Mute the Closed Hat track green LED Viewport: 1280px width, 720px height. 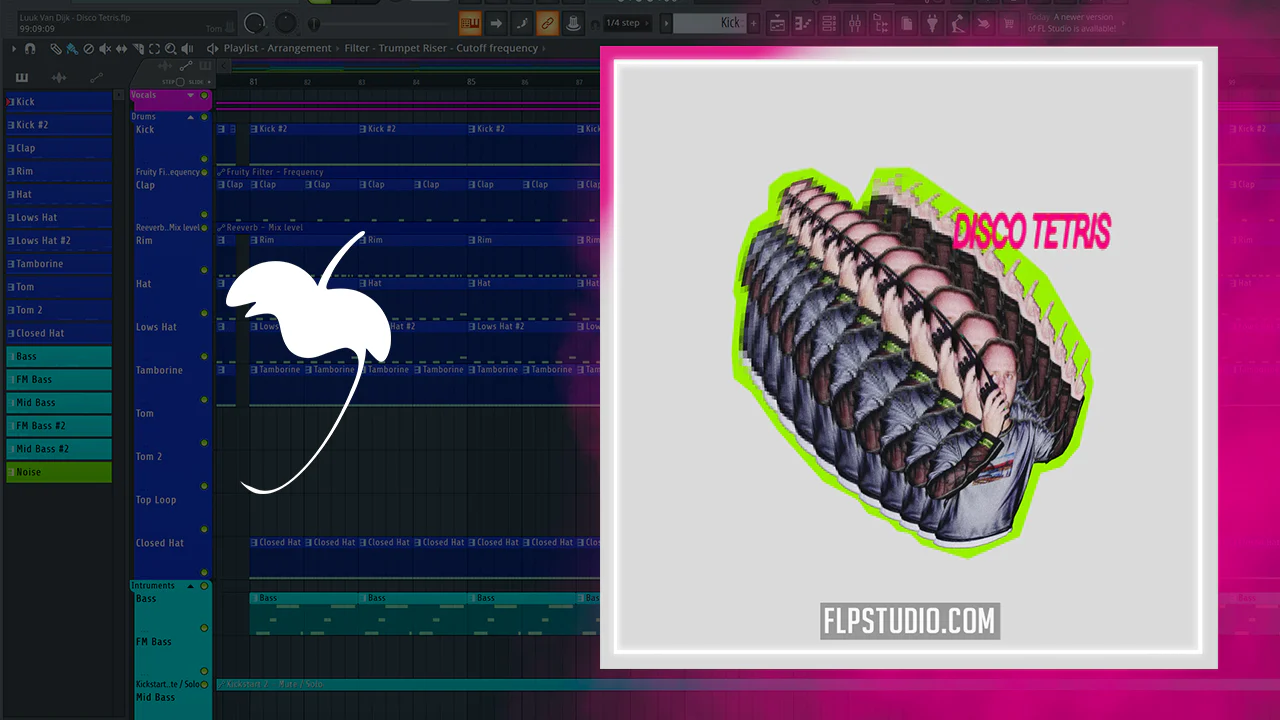click(x=204, y=573)
